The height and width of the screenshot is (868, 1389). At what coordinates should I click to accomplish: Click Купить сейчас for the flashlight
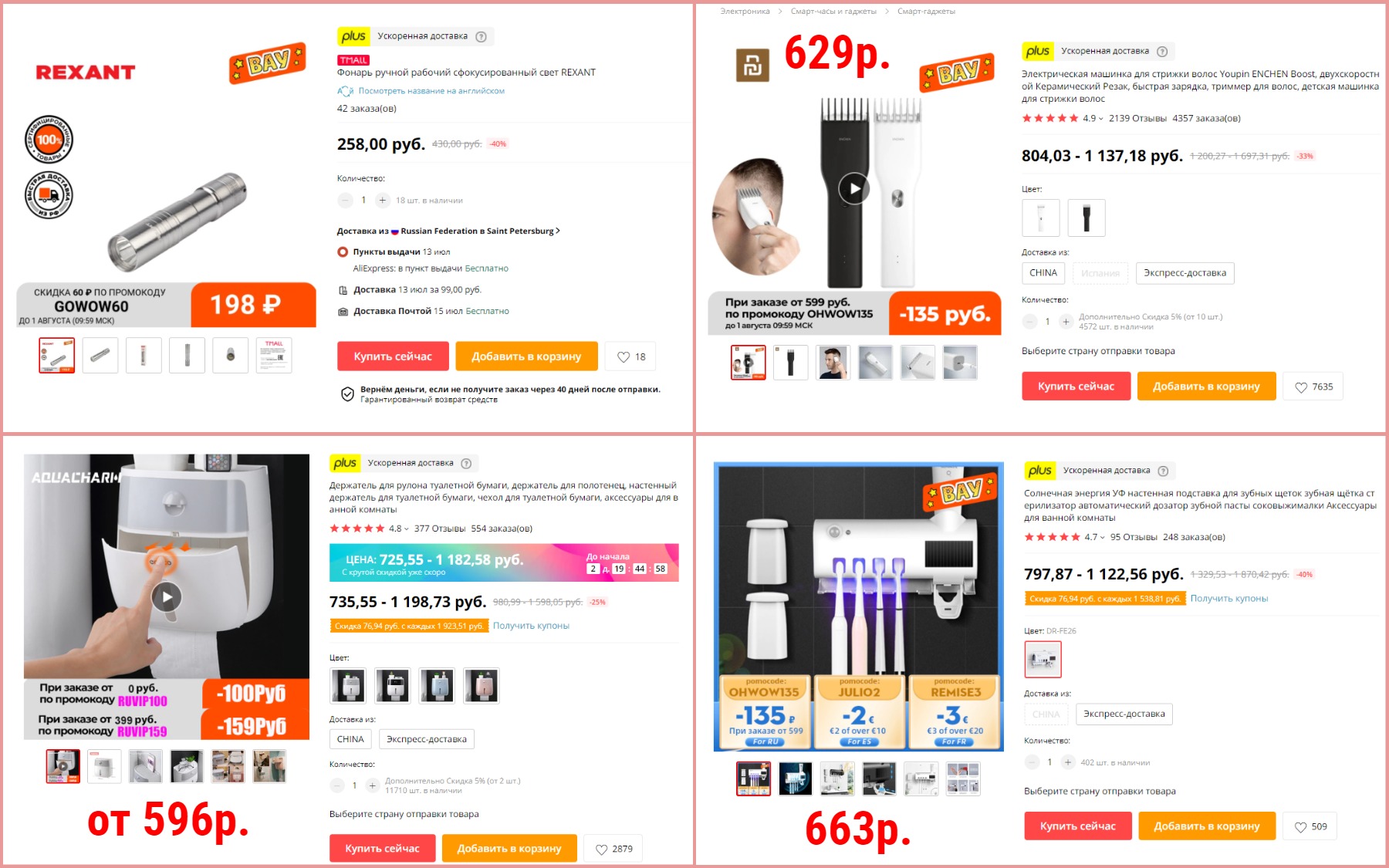tap(393, 356)
